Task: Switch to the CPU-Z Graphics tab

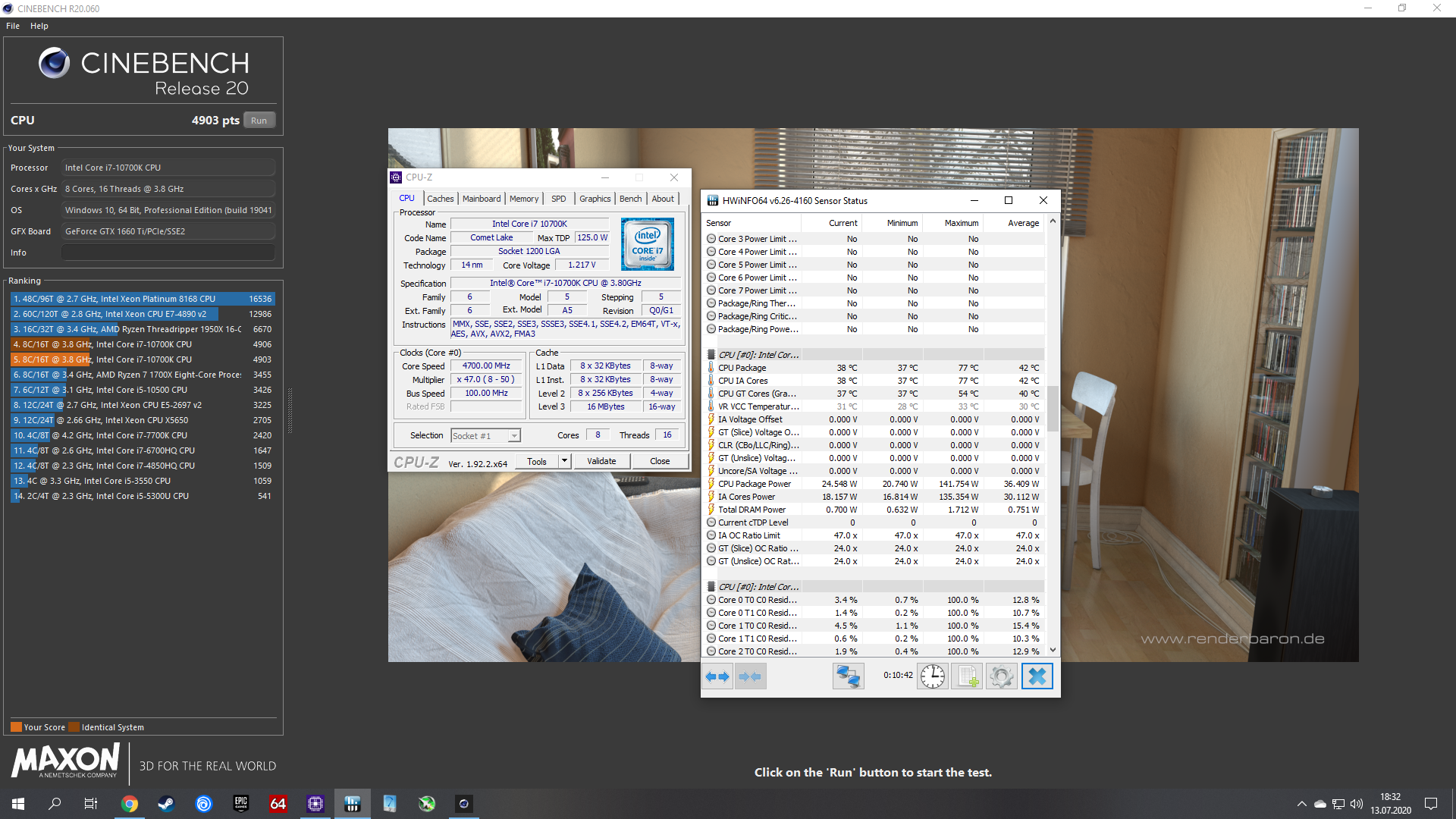Action: (595, 199)
